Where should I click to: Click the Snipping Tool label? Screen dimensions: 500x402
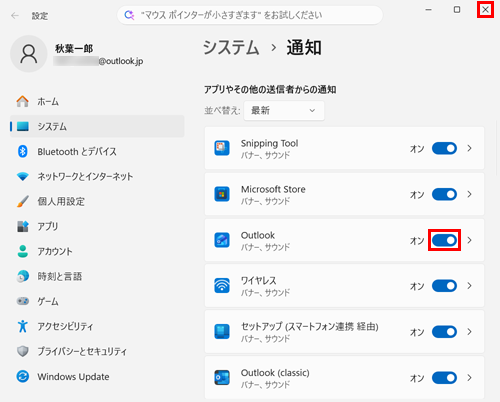click(x=269, y=143)
